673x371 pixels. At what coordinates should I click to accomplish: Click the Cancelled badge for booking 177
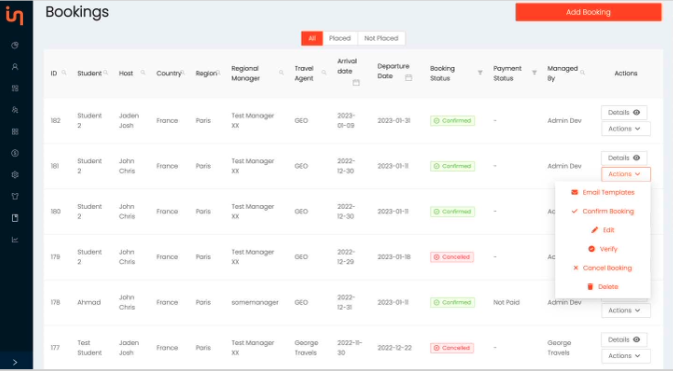452,348
